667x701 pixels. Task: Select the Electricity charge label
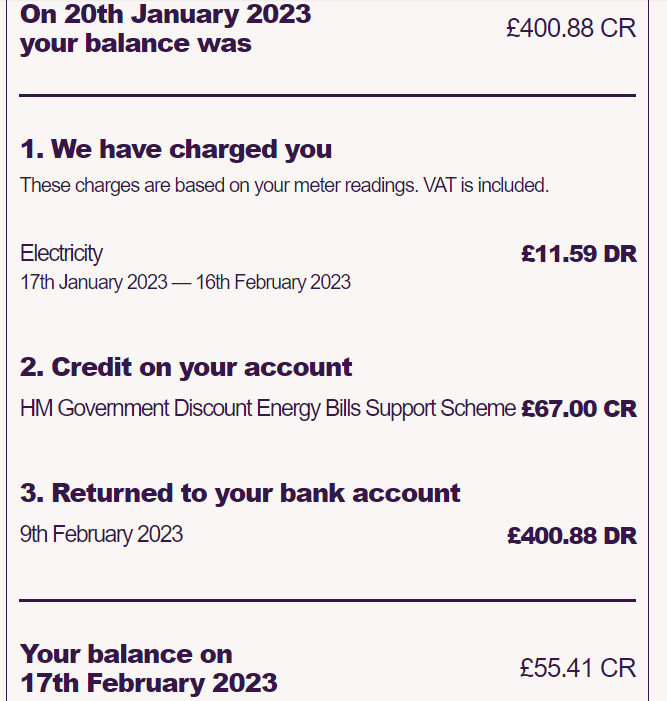coord(61,253)
